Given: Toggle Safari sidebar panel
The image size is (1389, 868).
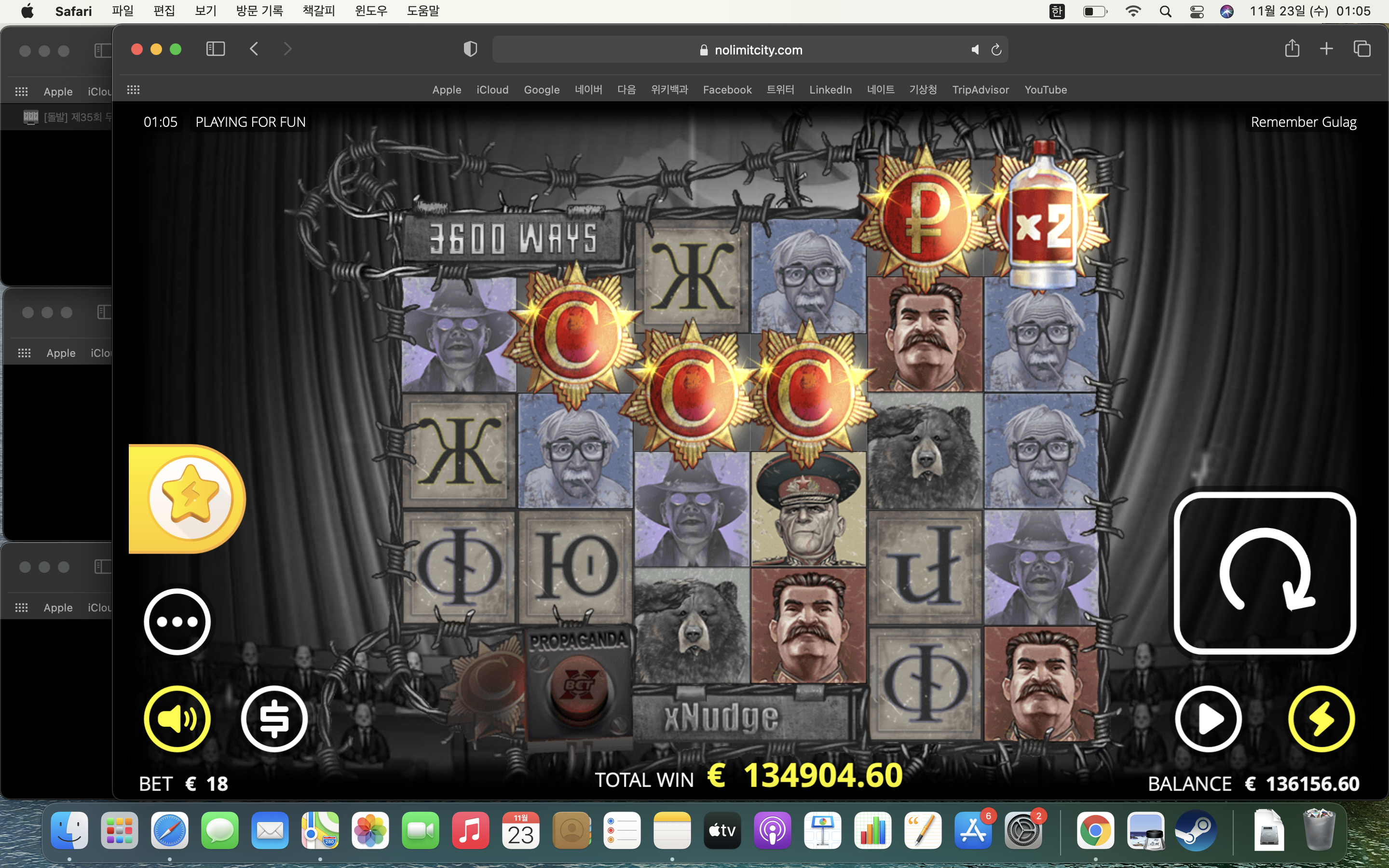Looking at the screenshot, I should coord(215,49).
